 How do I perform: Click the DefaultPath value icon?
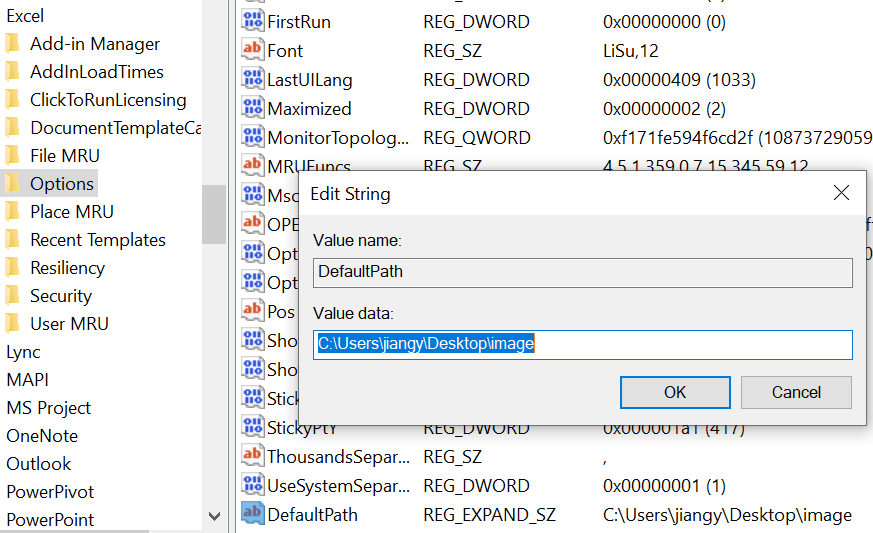(252, 514)
